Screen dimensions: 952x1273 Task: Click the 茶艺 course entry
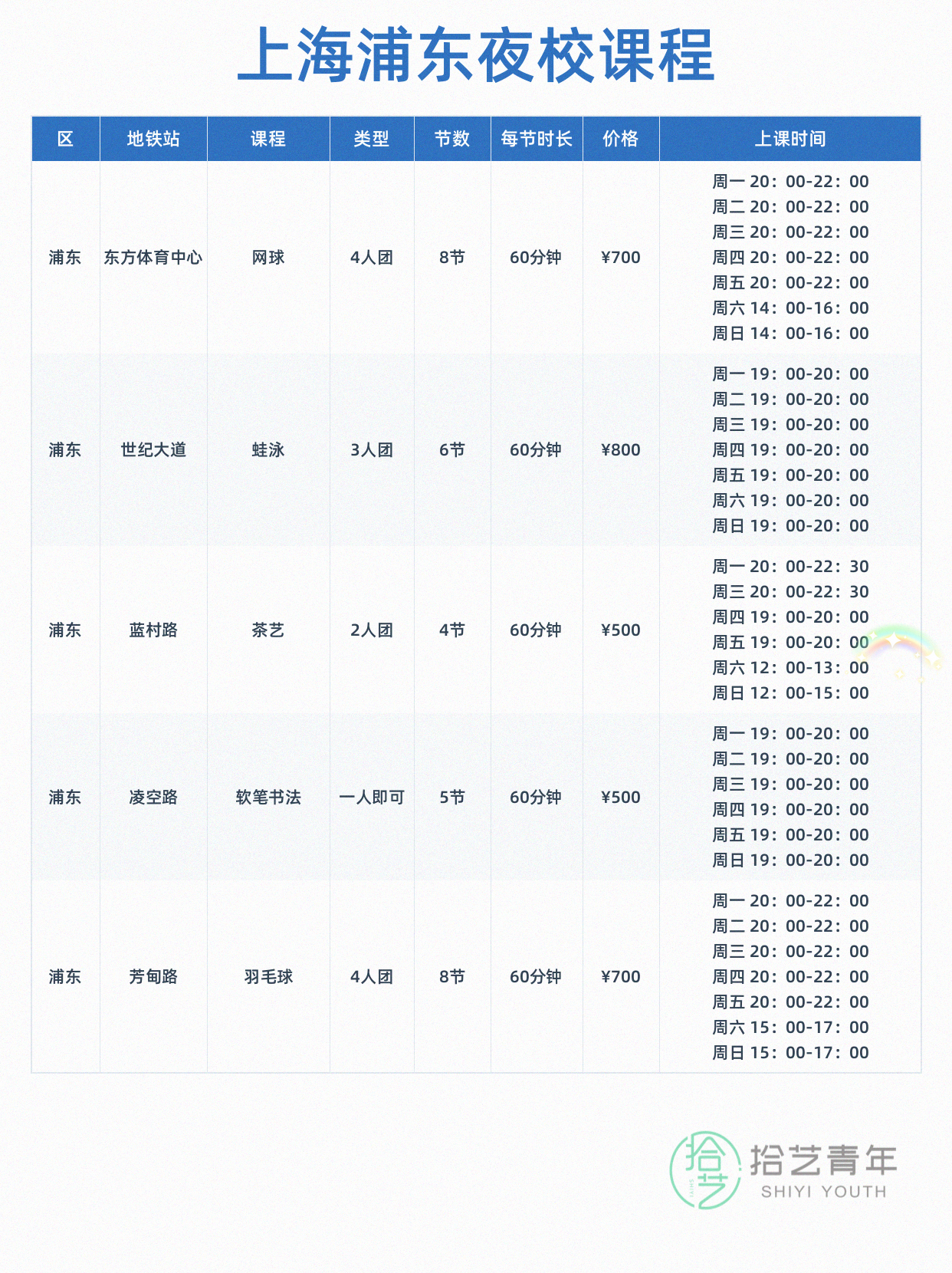[268, 630]
